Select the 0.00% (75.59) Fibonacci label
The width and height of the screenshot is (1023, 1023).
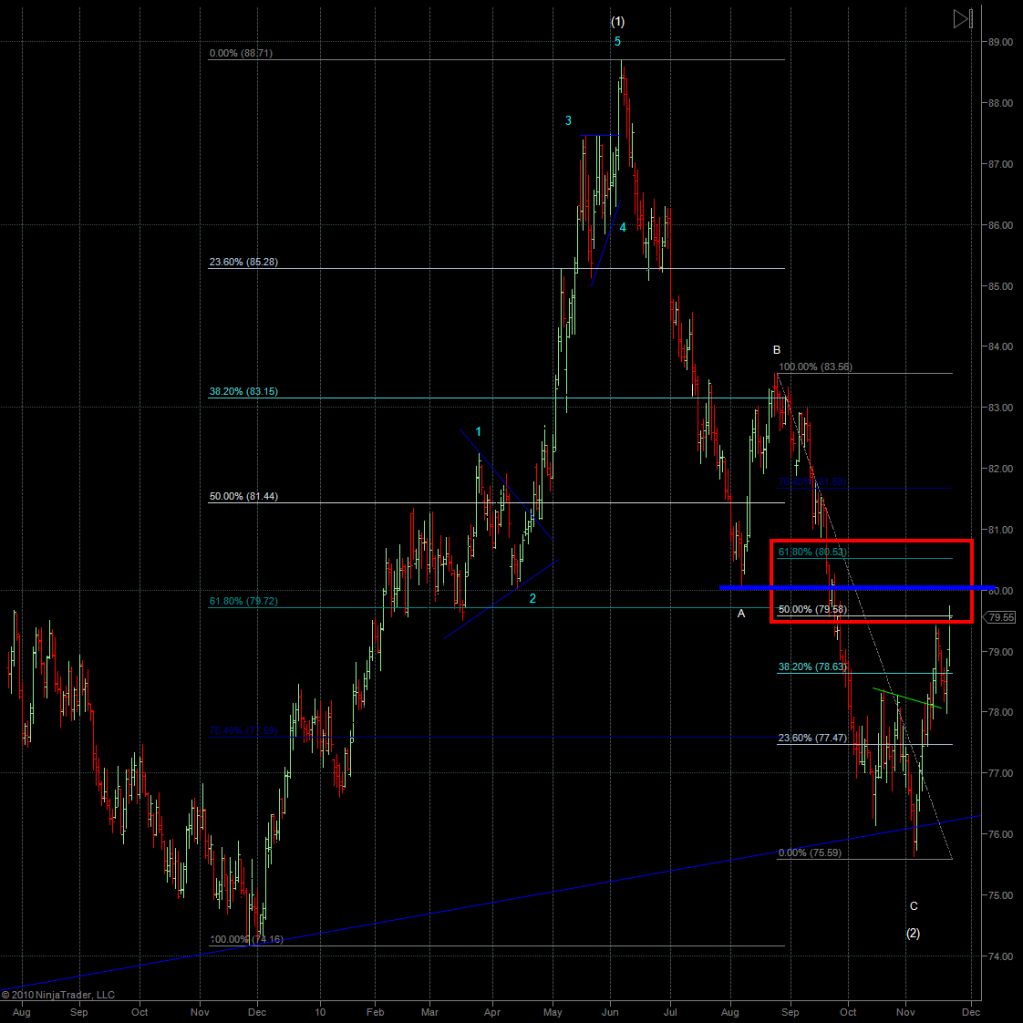click(811, 853)
